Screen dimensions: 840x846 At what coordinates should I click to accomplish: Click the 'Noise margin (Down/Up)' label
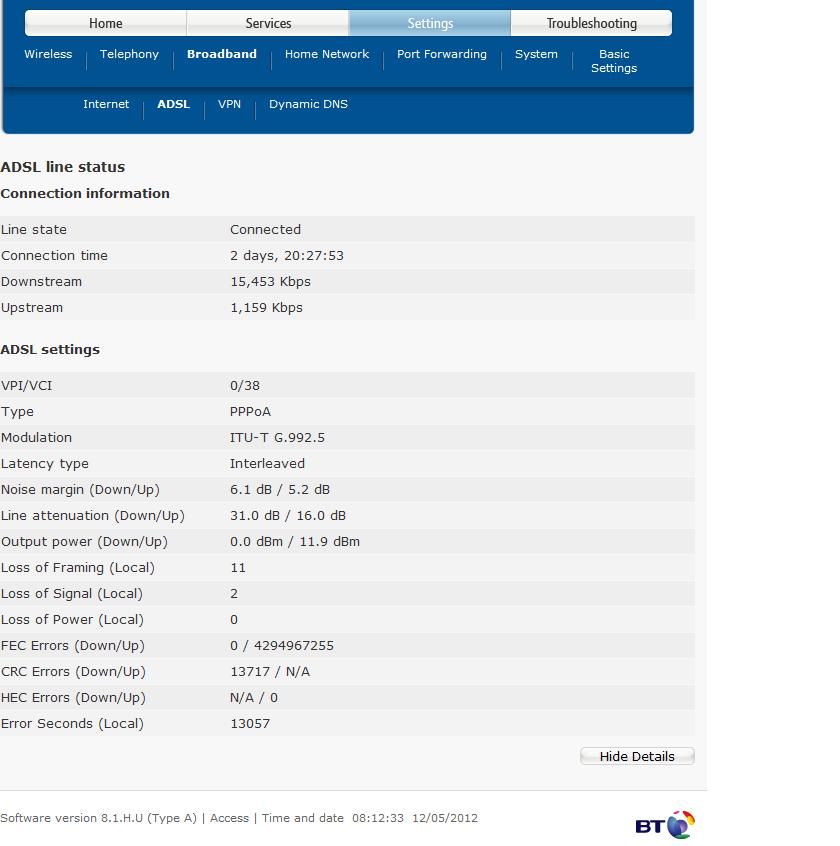tap(80, 489)
